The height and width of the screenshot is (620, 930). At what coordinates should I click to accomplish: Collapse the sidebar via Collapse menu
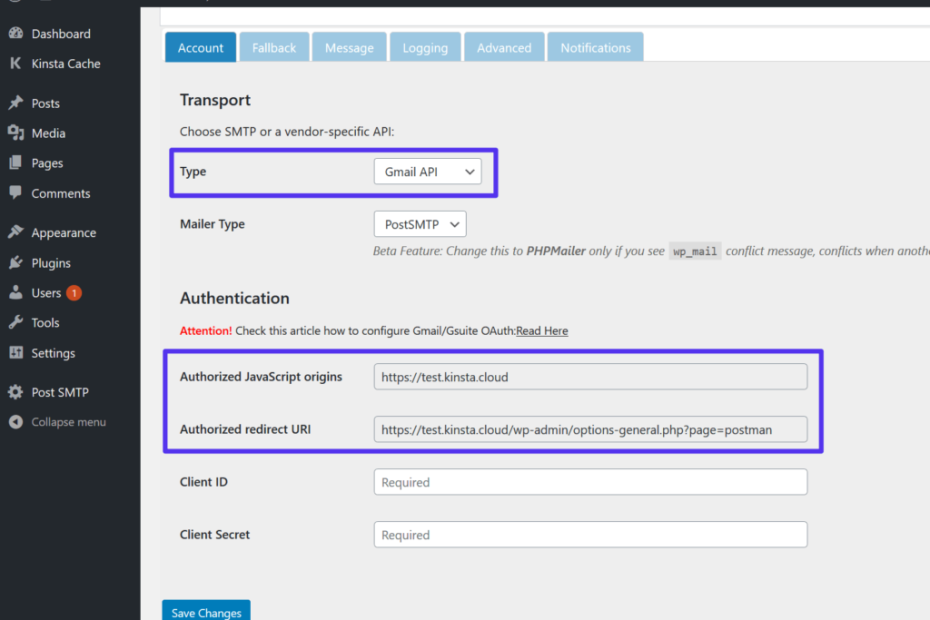coord(69,422)
